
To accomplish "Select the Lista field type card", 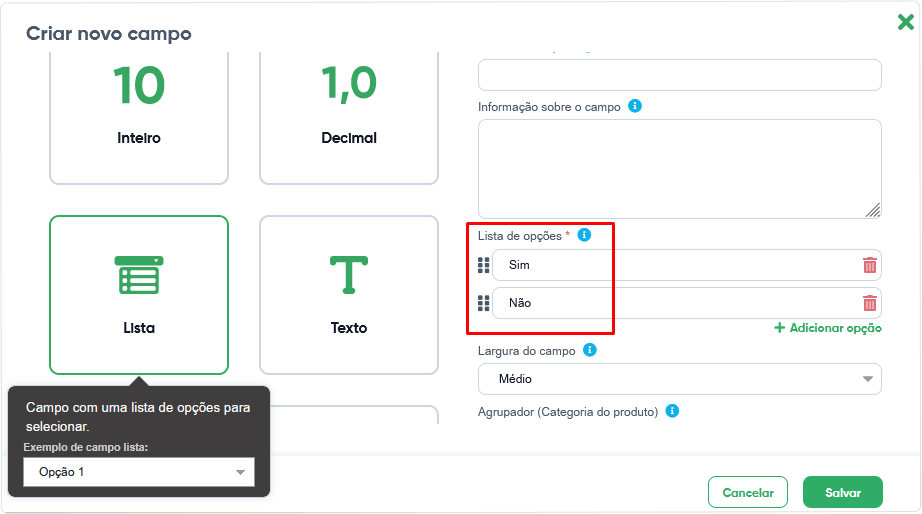I will tap(139, 295).
